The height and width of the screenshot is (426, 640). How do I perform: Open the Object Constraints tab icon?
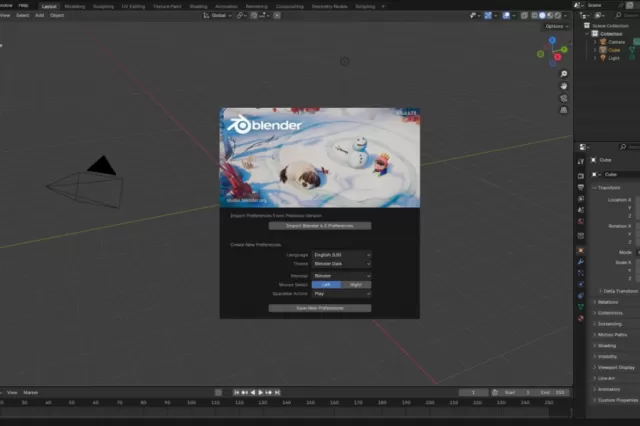click(x=581, y=295)
